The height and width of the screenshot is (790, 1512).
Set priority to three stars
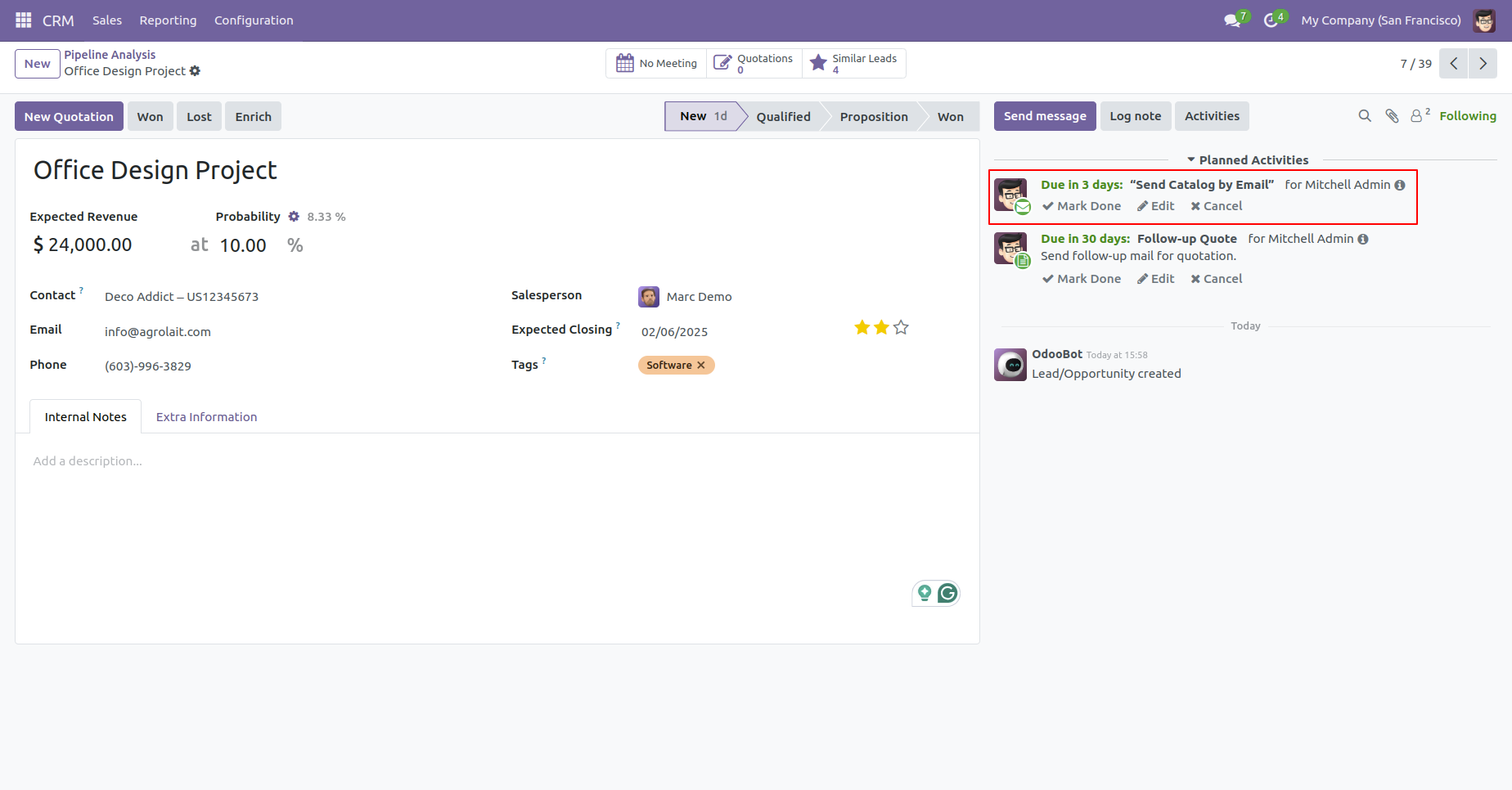tap(901, 328)
